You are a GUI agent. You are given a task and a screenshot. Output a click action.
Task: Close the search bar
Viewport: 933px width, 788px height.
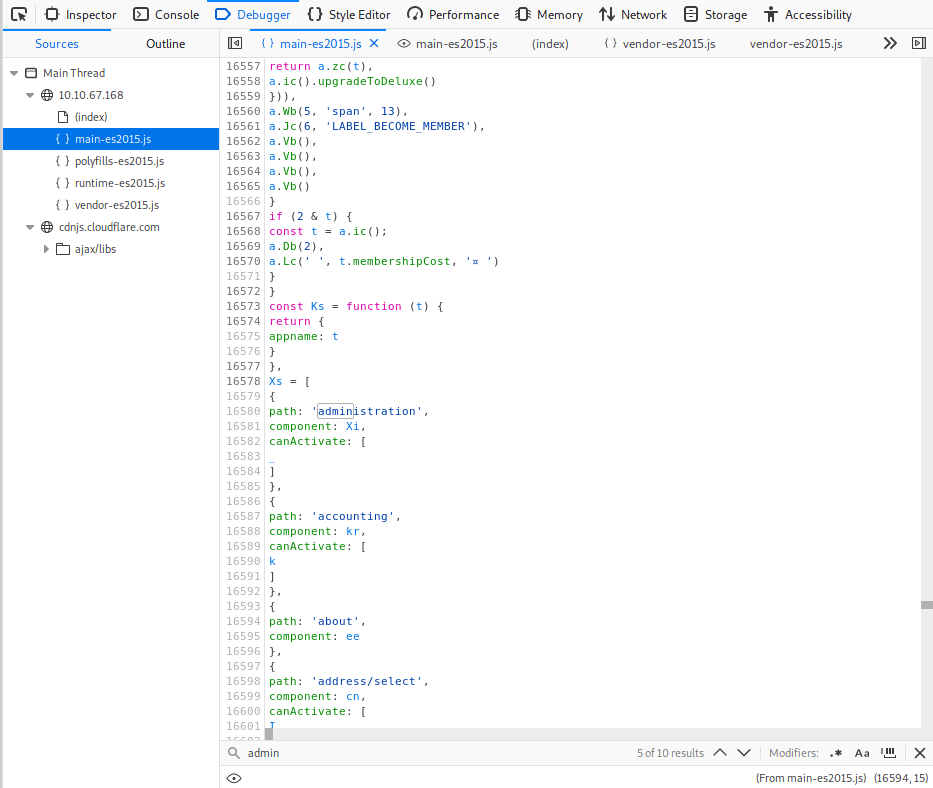point(919,753)
